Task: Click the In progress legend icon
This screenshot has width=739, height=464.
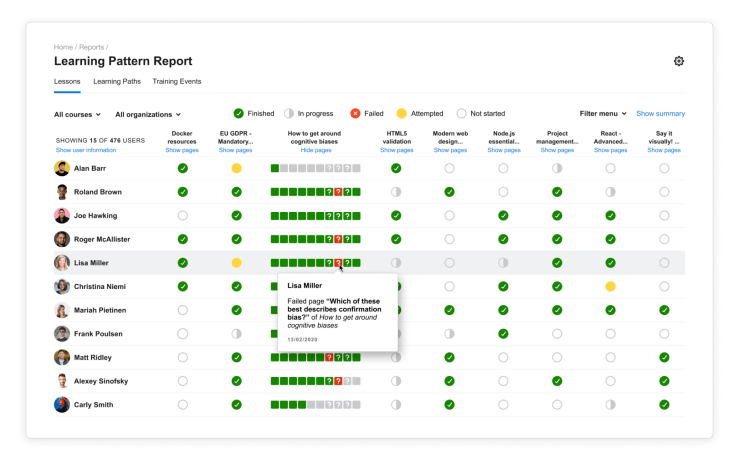Action: [289, 114]
